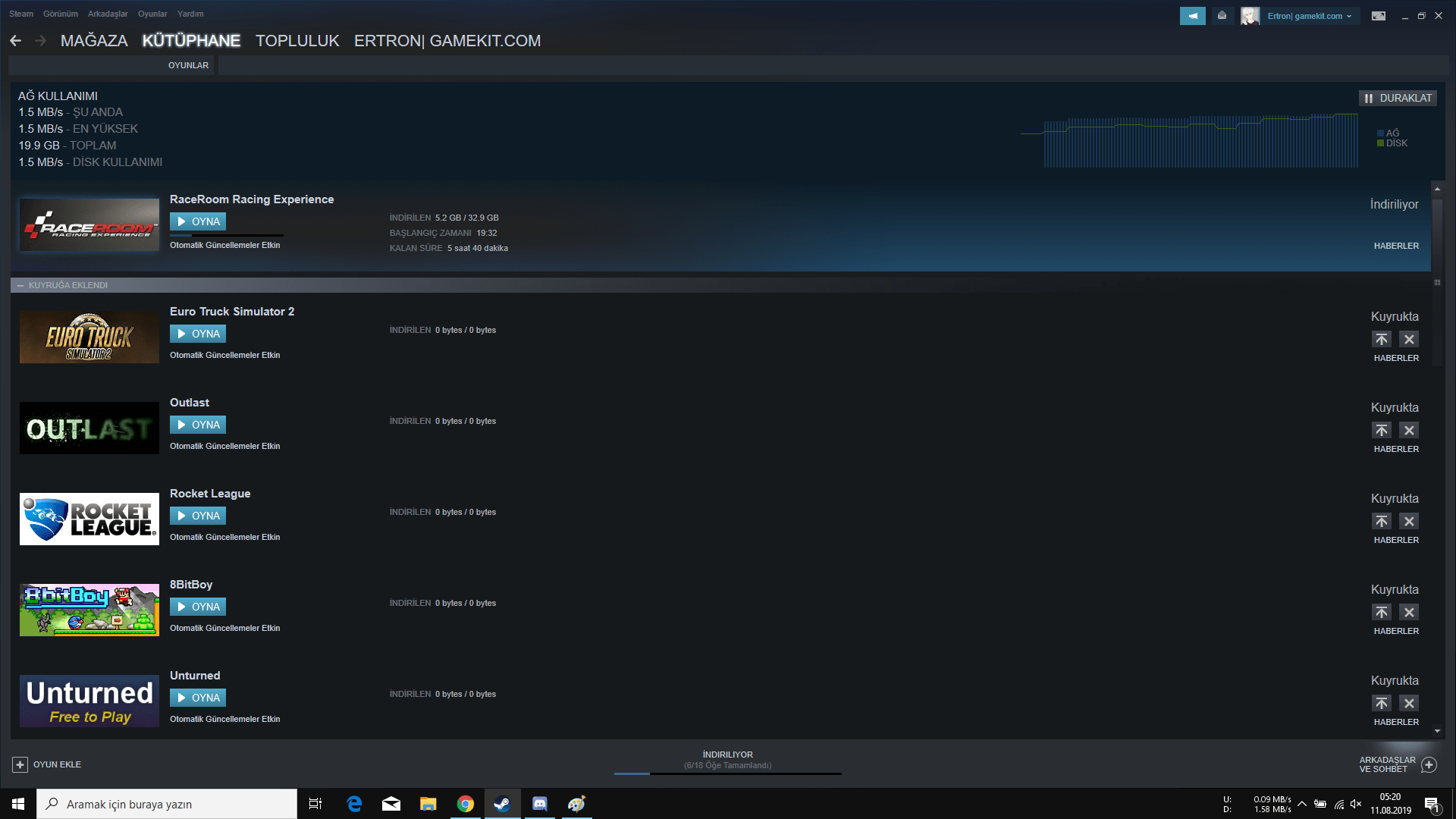Collapse the KUYRUĞA EKLENDİ section
The height and width of the screenshot is (819, 1456).
[x=20, y=285]
